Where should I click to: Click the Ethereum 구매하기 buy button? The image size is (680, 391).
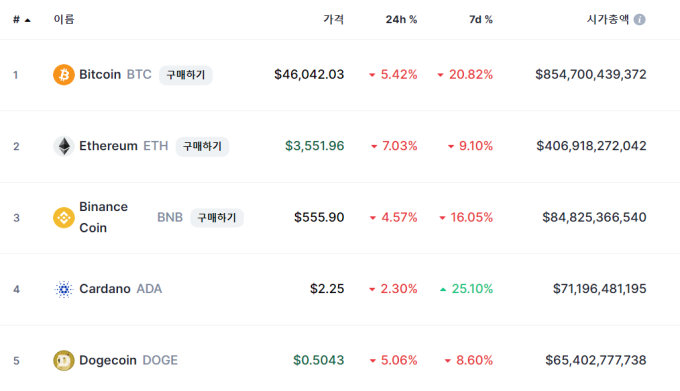pos(203,147)
